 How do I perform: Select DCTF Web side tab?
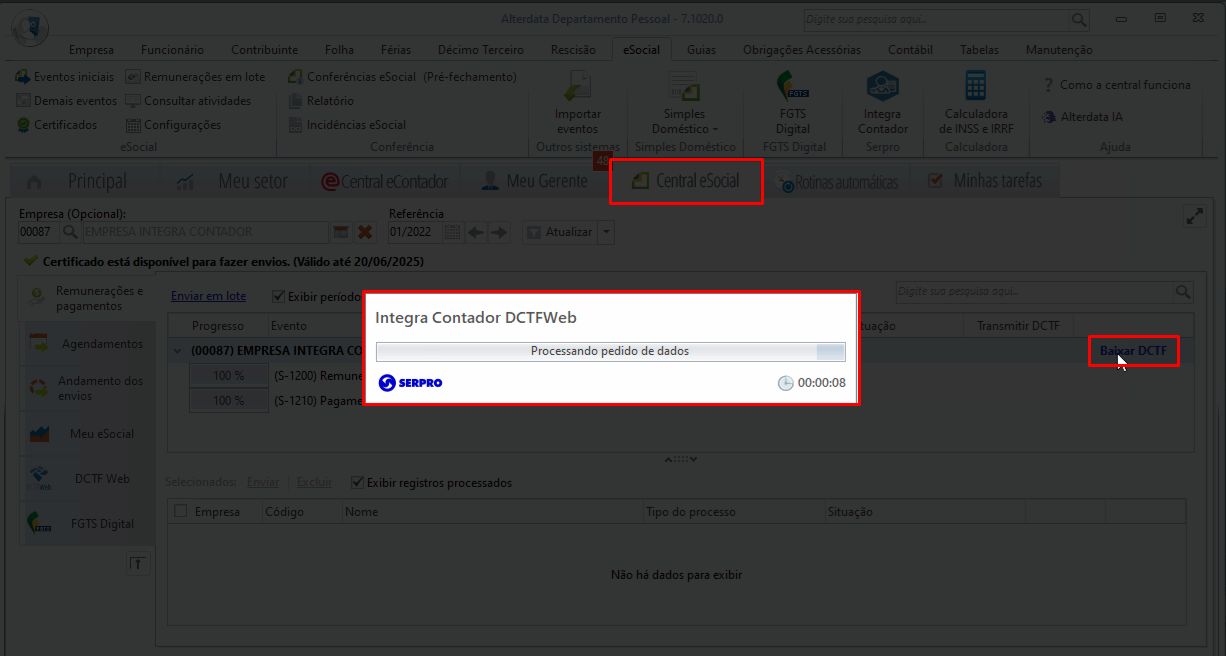coord(88,479)
